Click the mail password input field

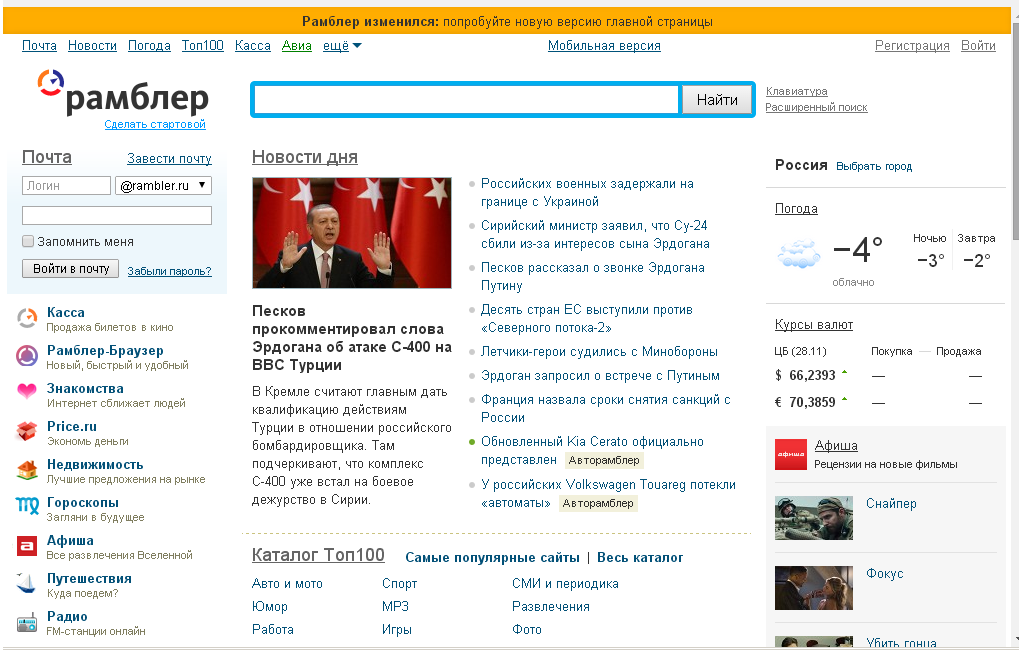coord(117,215)
